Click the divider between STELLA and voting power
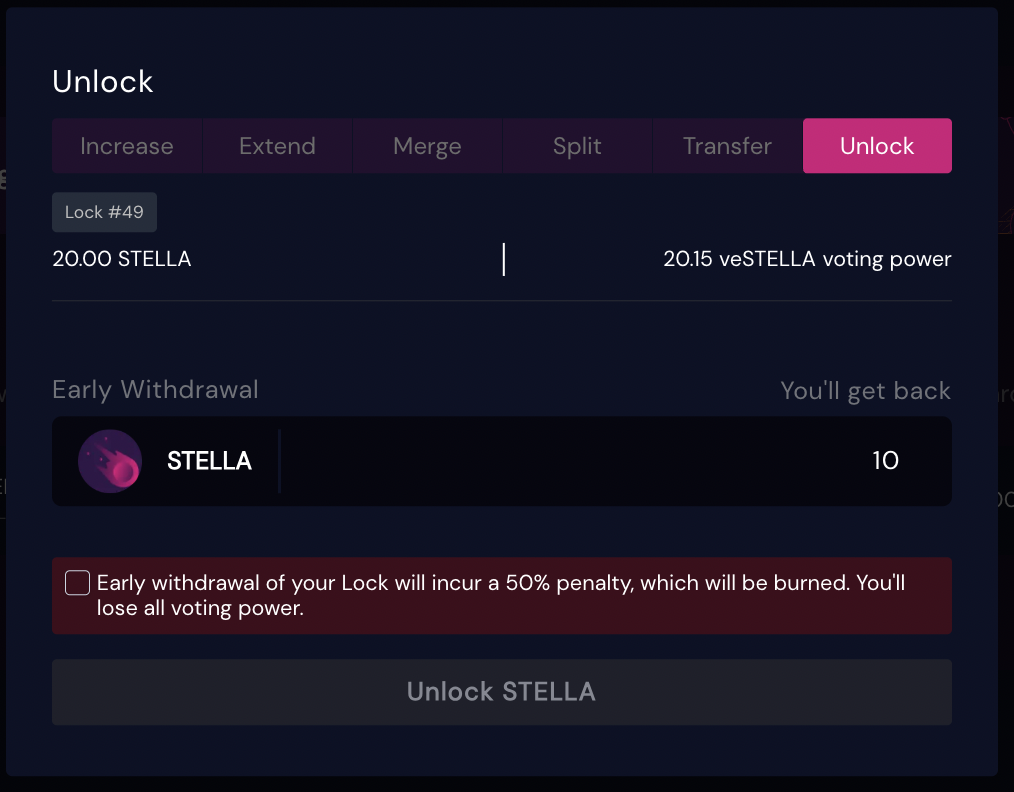 503,259
